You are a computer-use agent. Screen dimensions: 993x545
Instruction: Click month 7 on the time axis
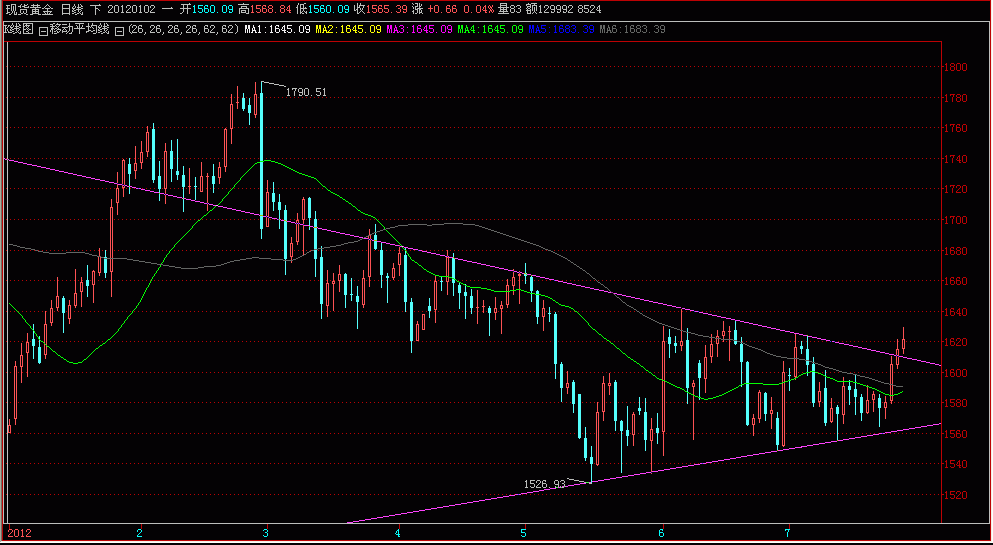787,533
